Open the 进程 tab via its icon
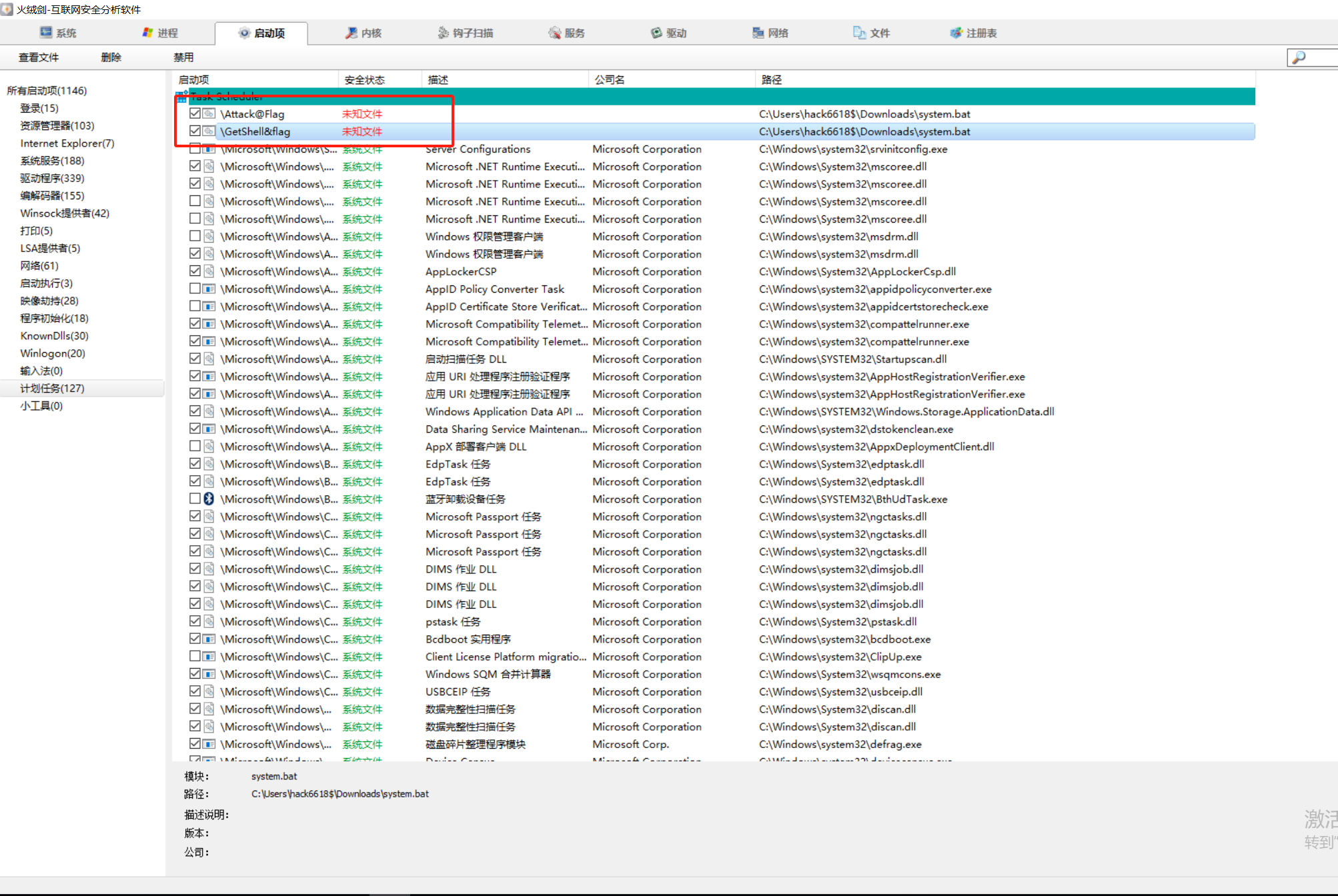Screen dimensions: 1338x896 point(148,33)
